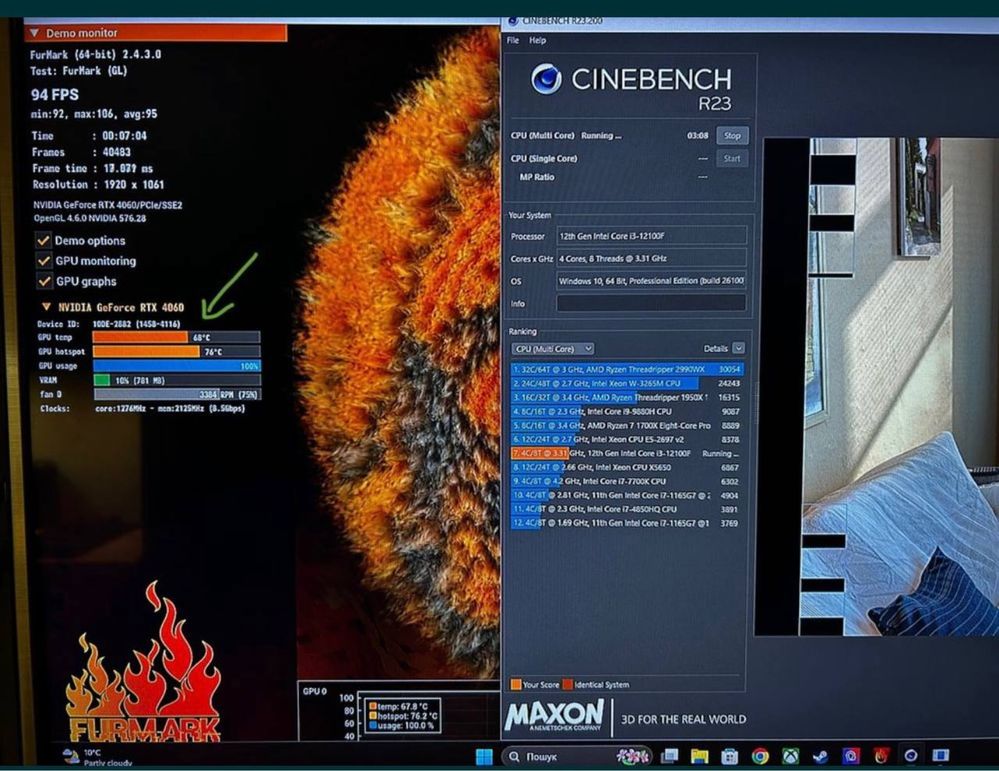The width and height of the screenshot is (999, 771).
Task: Open the CPU (Multi Core) ranking dropdown
Action: tap(552, 349)
